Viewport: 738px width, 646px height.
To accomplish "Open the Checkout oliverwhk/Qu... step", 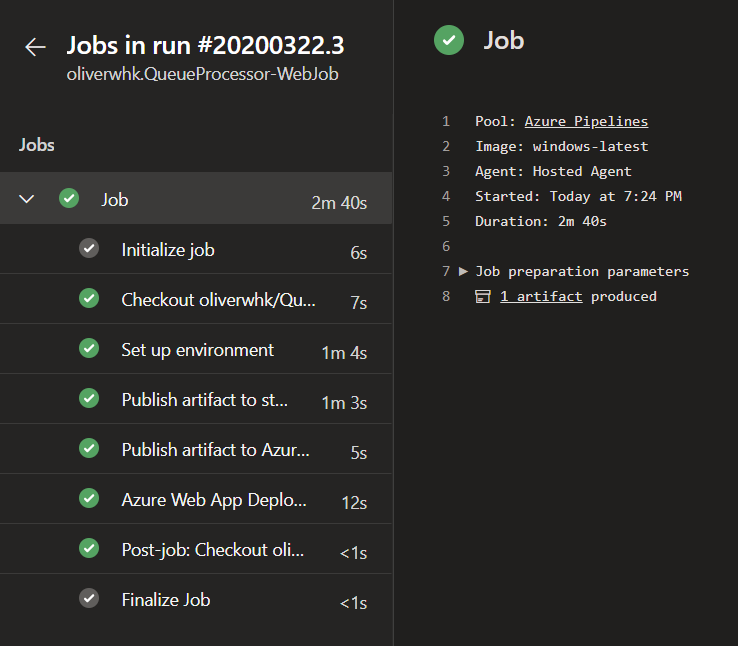I will [196, 299].
